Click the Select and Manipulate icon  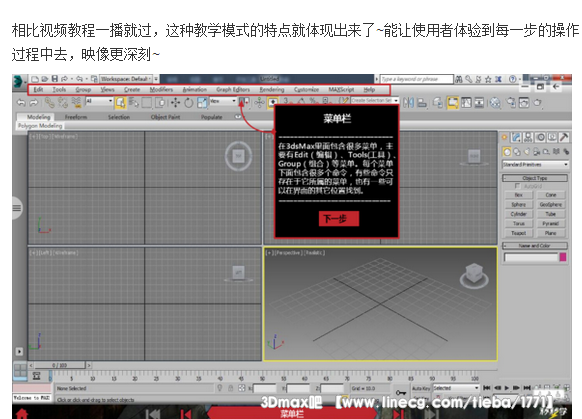[x=259, y=102]
